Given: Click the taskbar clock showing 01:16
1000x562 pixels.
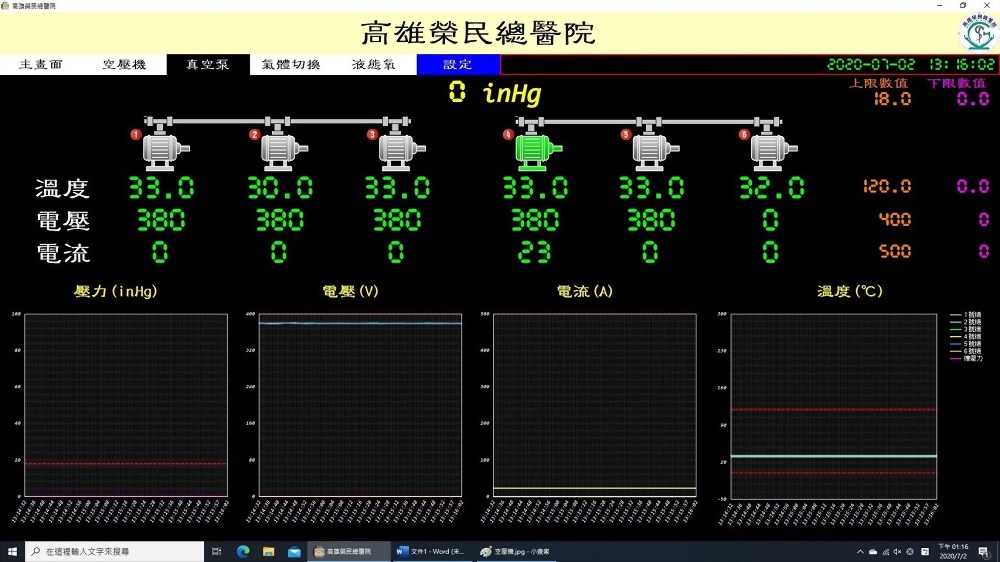Looking at the screenshot, I should pos(953,551).
